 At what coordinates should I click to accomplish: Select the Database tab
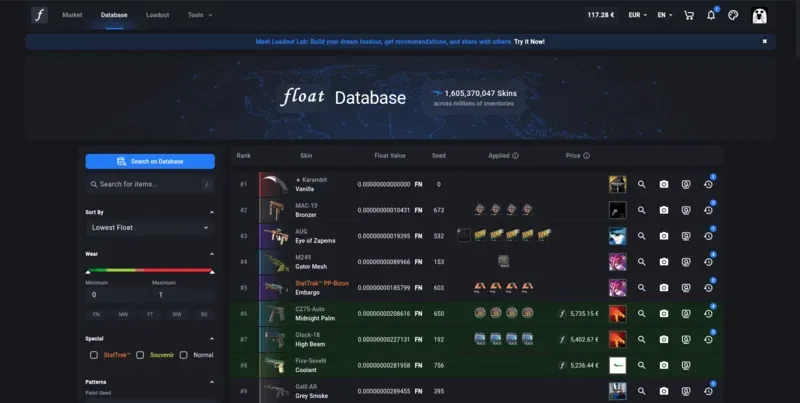pyautogui.click(x=114, y=15)
